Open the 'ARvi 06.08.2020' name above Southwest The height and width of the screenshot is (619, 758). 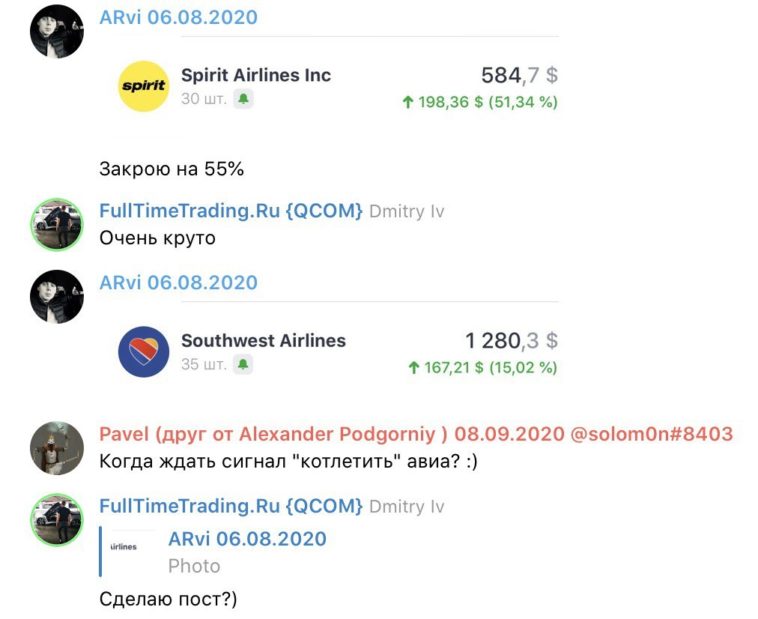[x=178, y=282]
